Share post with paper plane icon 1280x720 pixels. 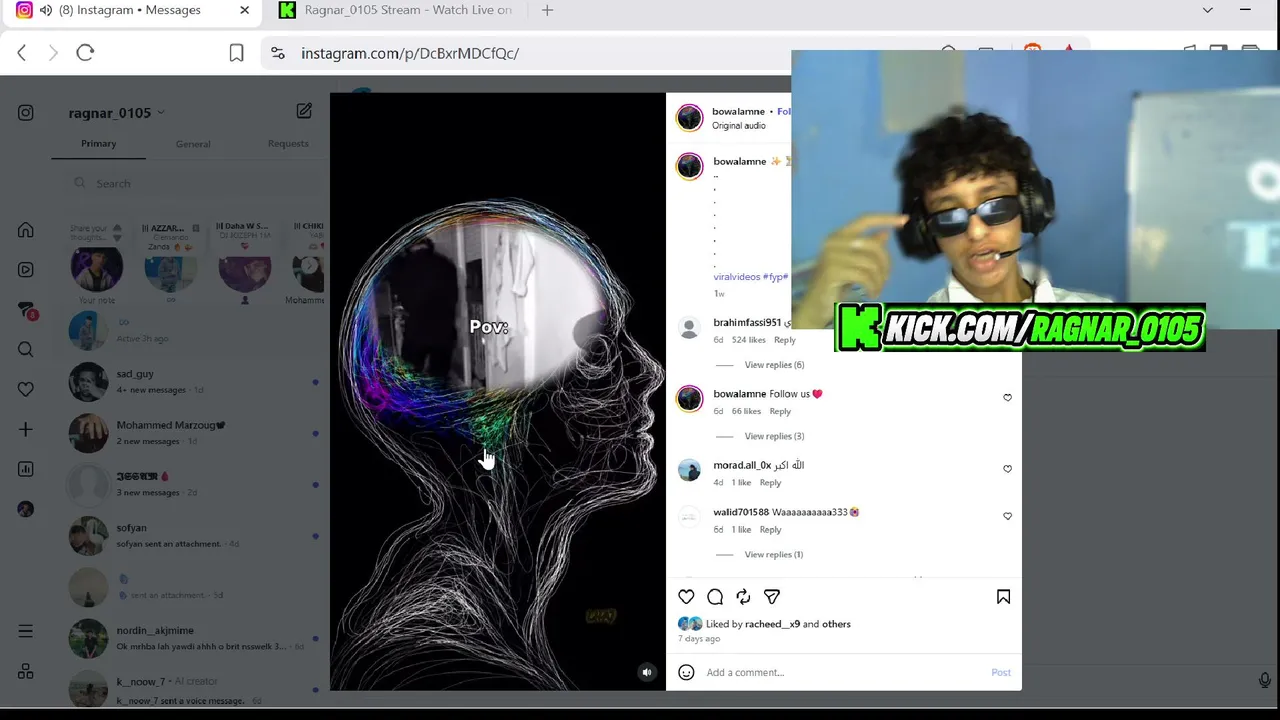772,597
